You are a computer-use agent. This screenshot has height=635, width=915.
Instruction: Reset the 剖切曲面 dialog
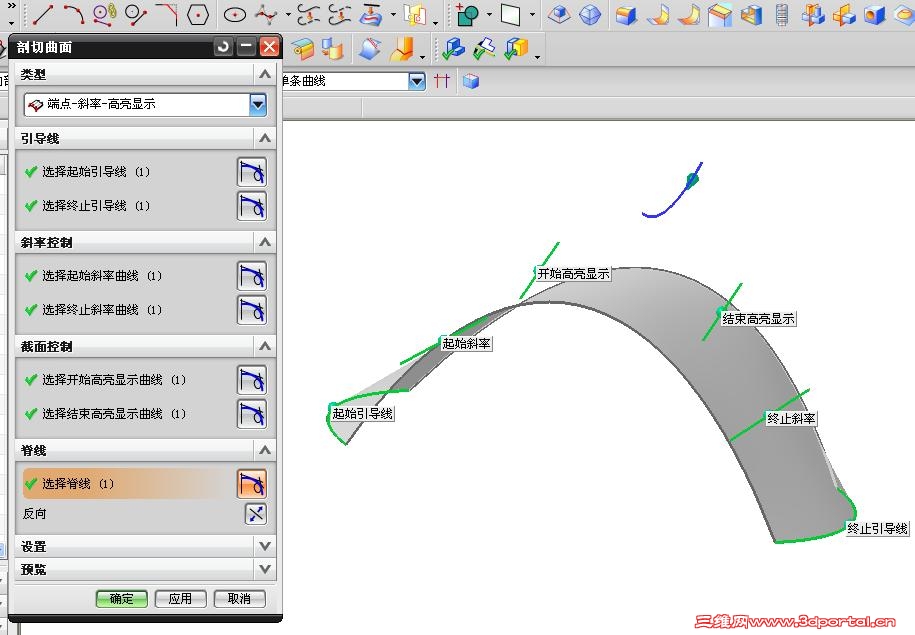pyautogui.click(x=224, y=47)
